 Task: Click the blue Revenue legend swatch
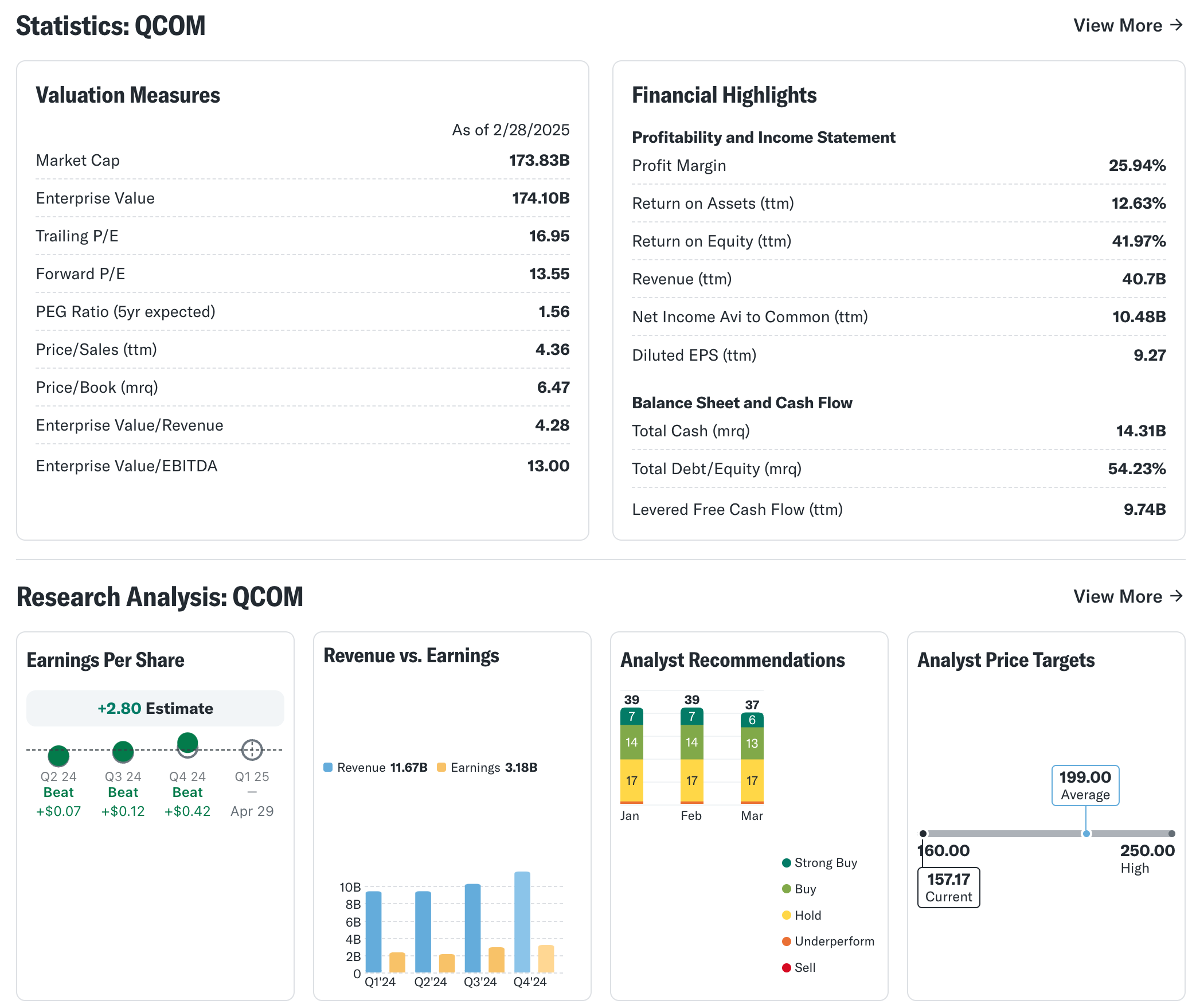pos(328,768)
